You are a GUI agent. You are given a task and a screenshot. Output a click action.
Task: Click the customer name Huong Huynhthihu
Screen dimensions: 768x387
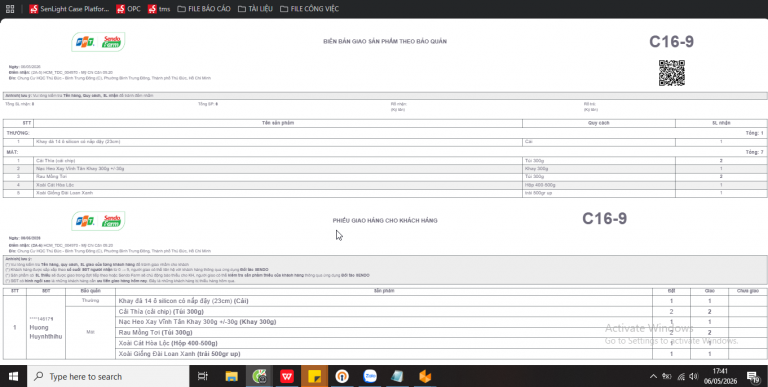[x=46, y=332]
